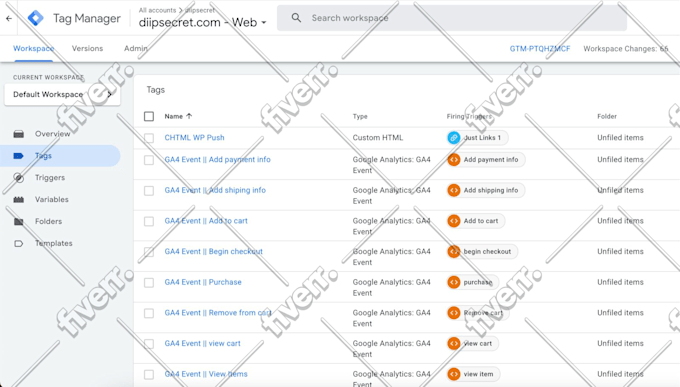
Task: Click Custom HTML type cell
Action: click(x=378, y=138)
